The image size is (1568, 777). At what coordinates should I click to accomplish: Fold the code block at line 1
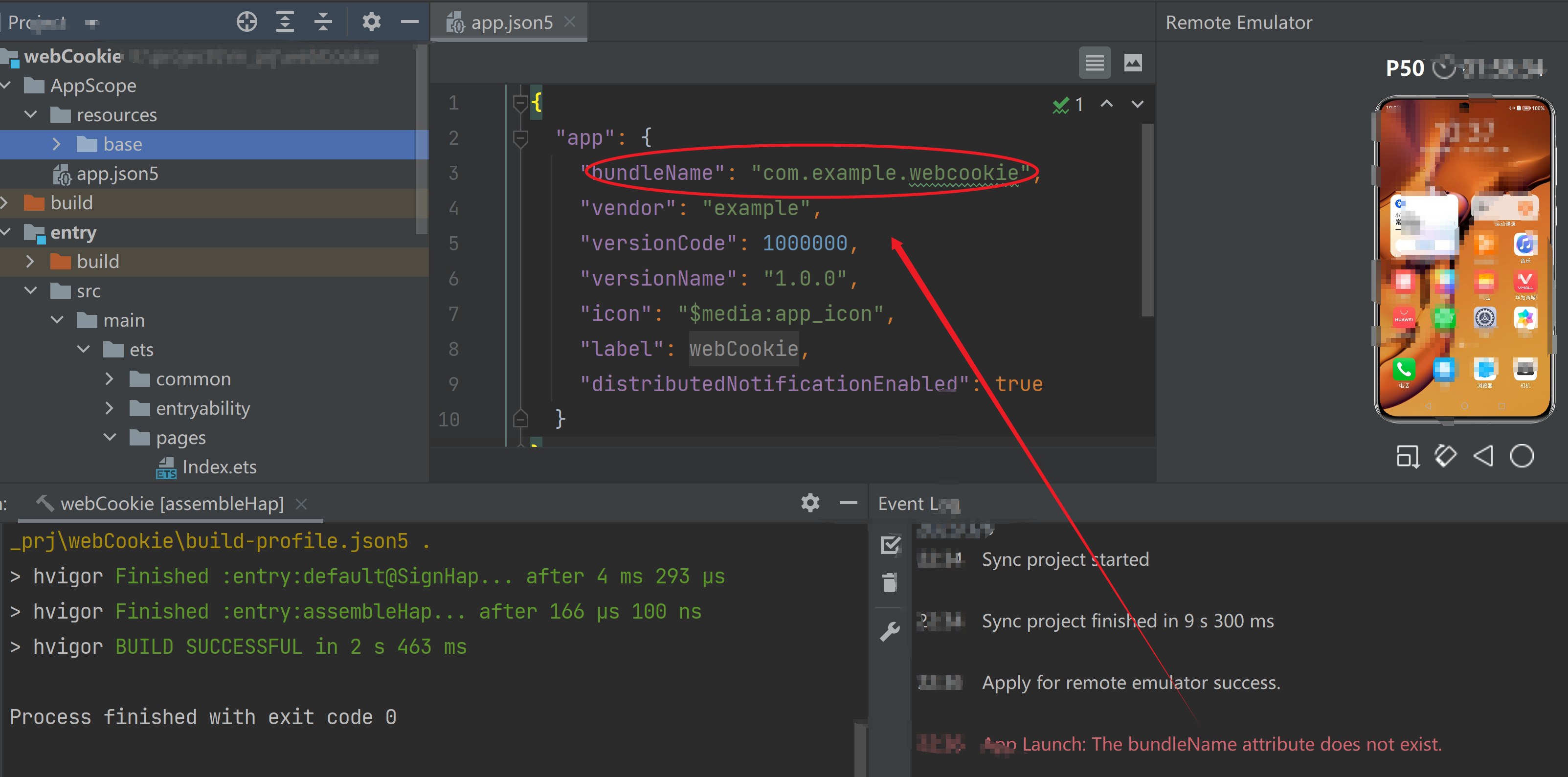[520, 103]
